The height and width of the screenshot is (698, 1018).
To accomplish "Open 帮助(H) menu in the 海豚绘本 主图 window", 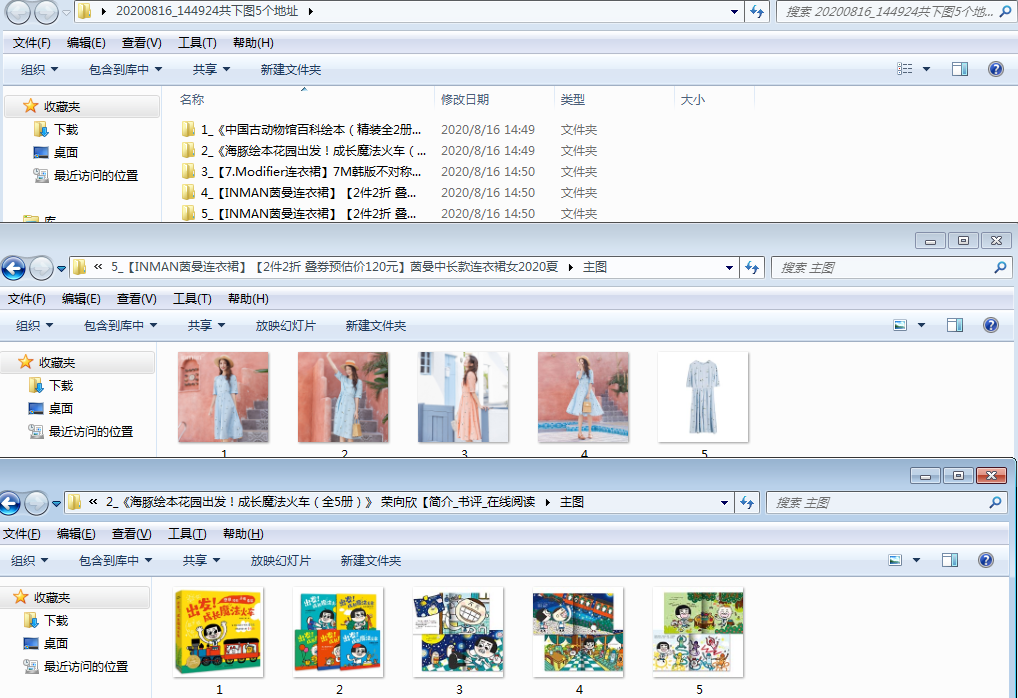I will pos(243,534).
